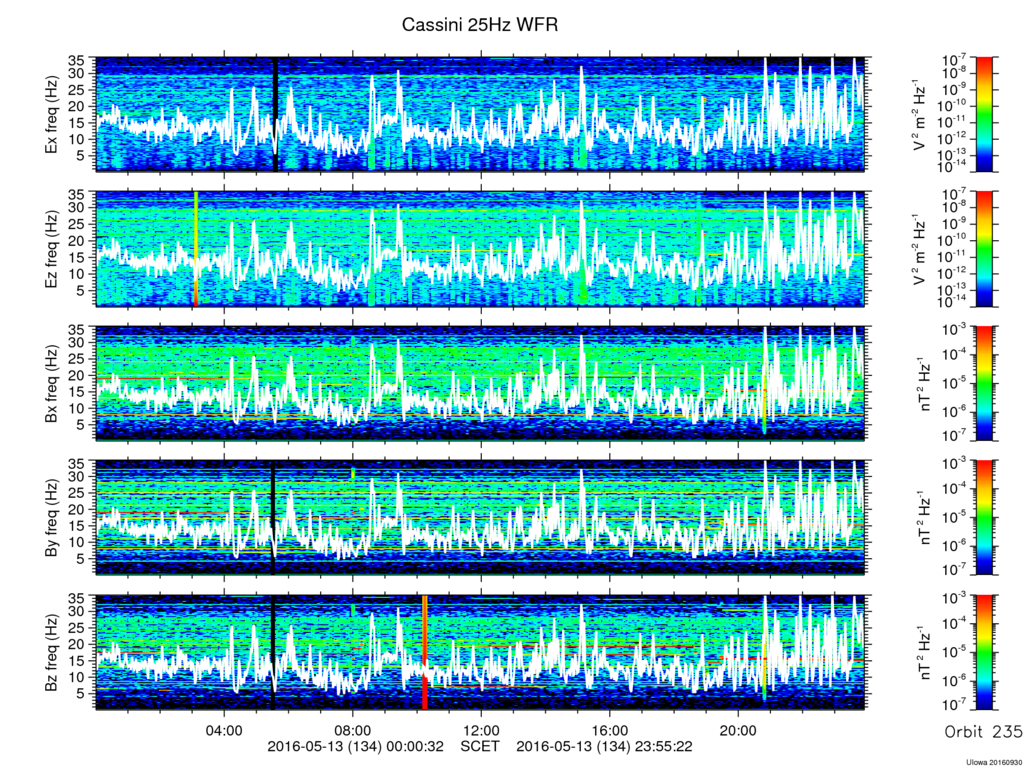
Task: Click the '16:00' time axis label
Action: click(x=609, y=731)
